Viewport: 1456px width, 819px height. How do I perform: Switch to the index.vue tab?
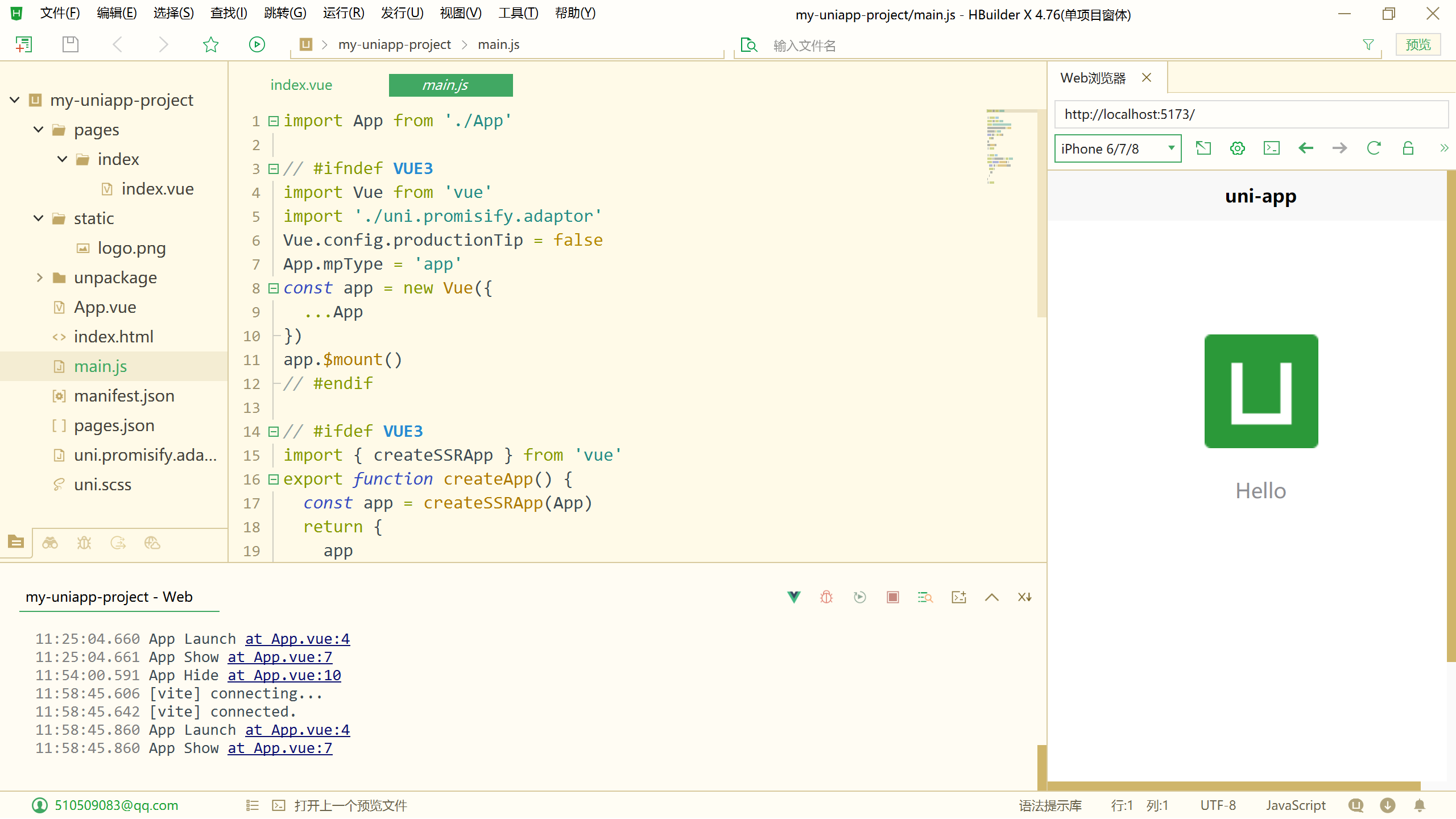301,85
